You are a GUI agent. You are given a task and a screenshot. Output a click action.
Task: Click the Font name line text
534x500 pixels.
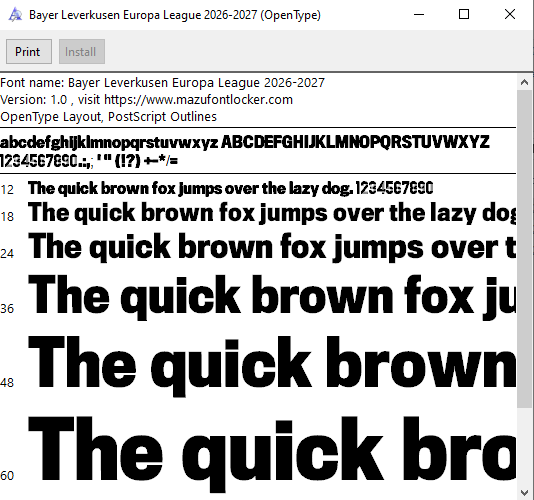pos(162,83)
